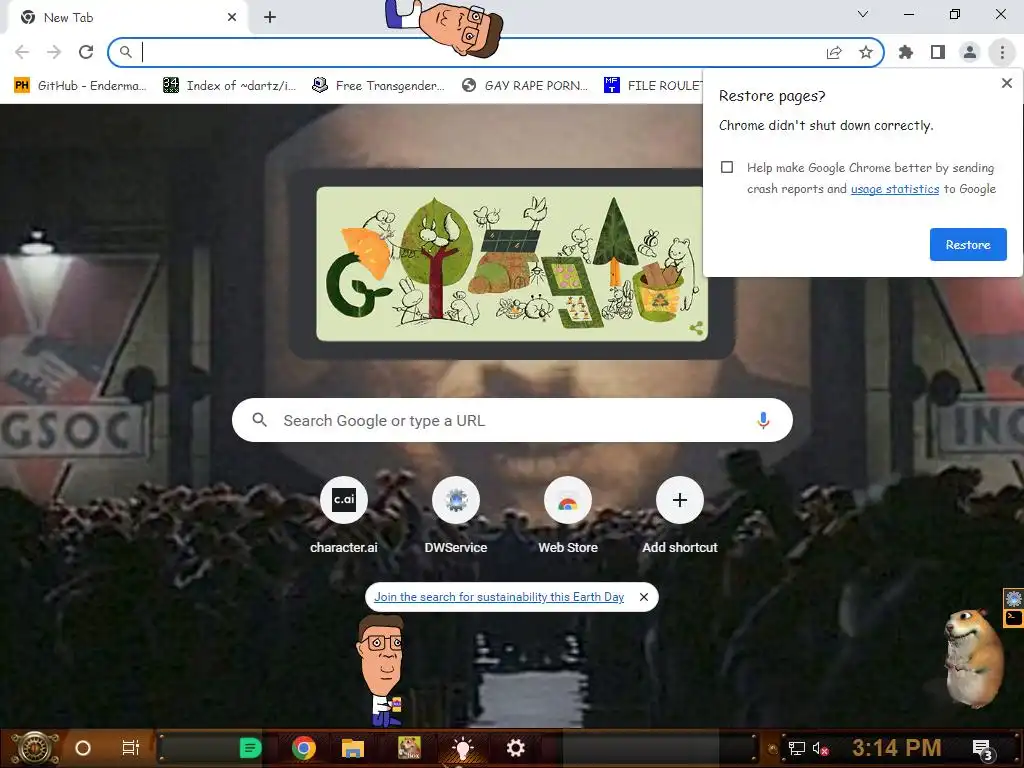
Task: Open the hamster Box taskbar app
Action: coord(409,748)
